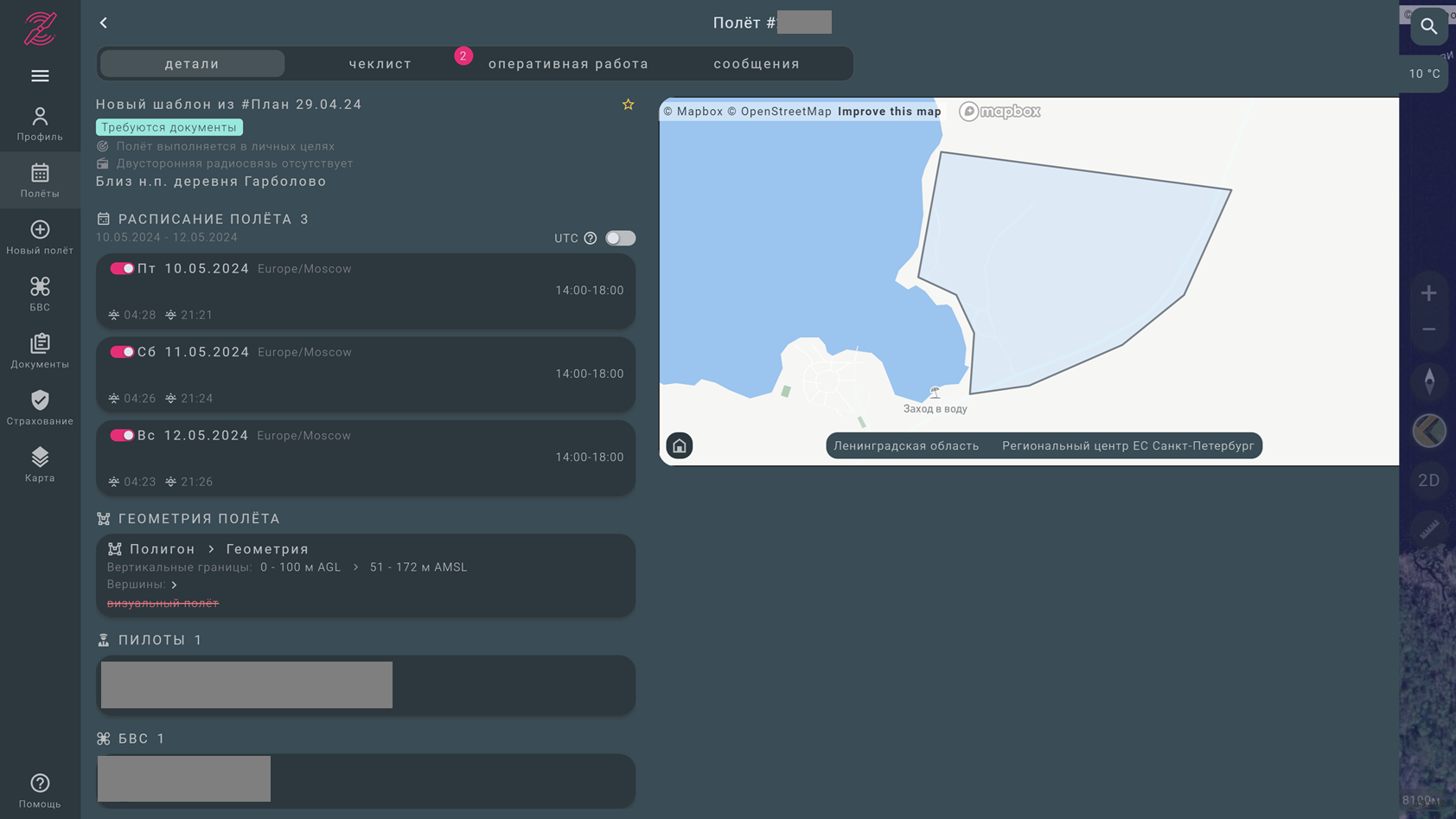
Task: Open the aircraft card under БВС 1
Action: [366, 781]
